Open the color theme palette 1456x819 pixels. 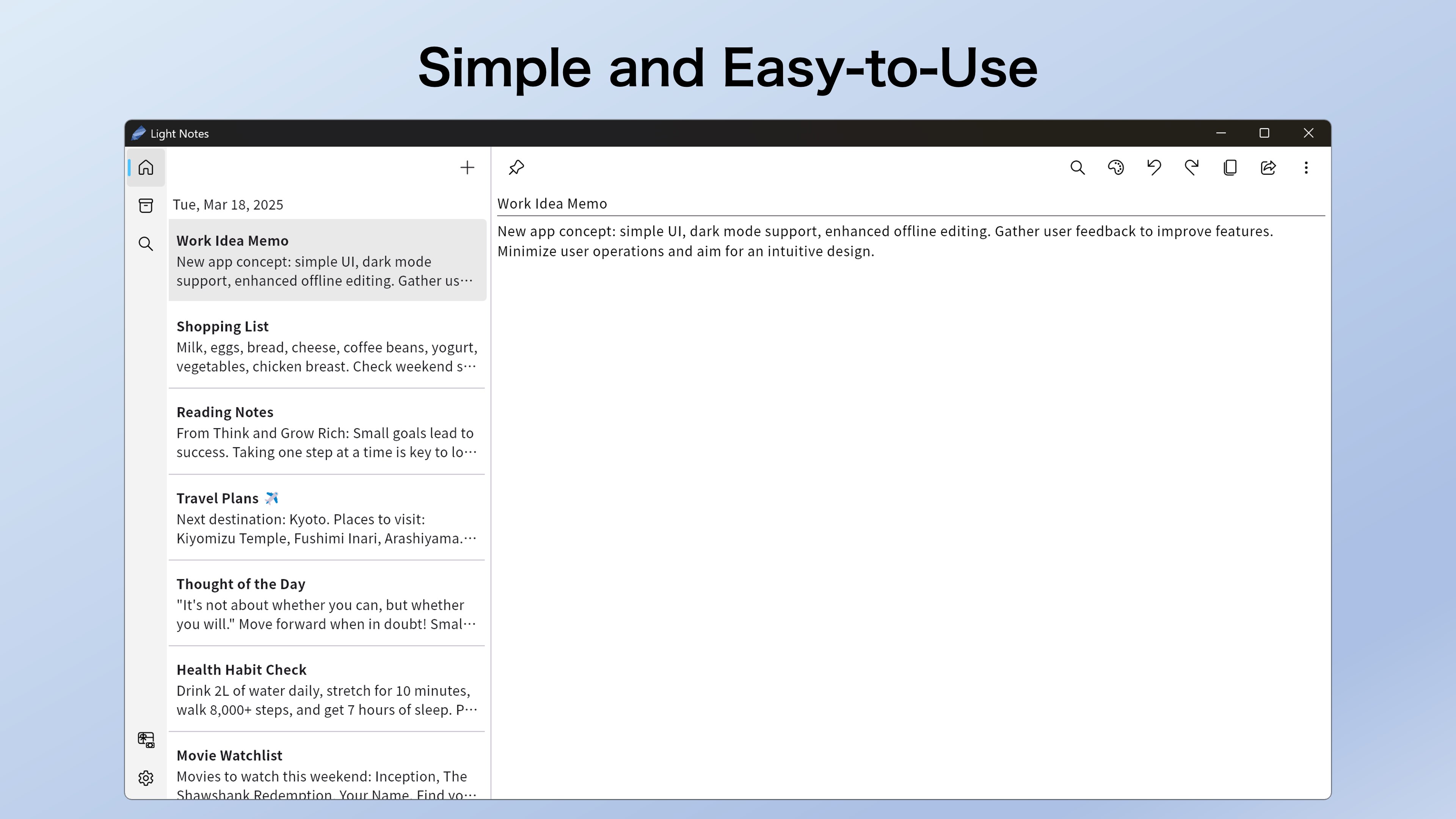[x=1116, y=167]
